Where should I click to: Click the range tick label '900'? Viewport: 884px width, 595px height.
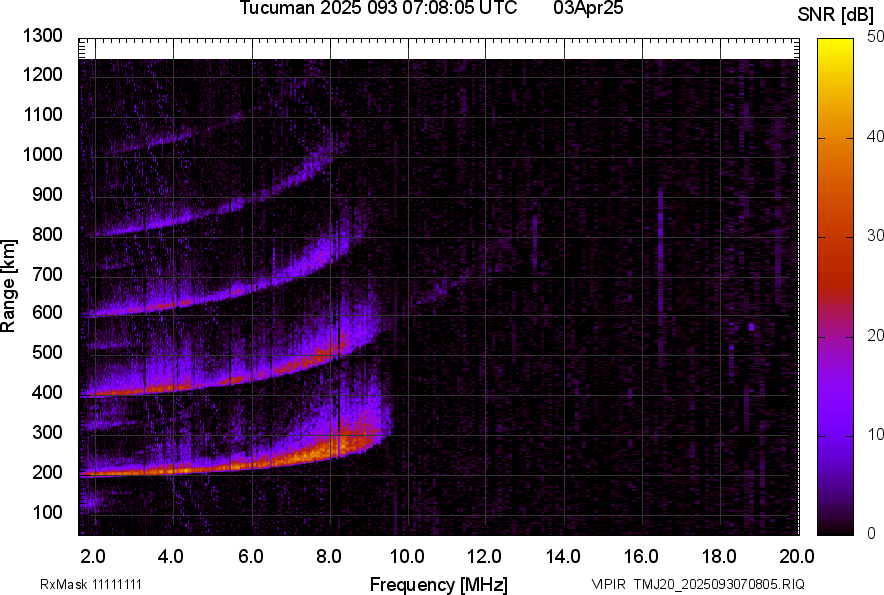(x=47, y=194)
